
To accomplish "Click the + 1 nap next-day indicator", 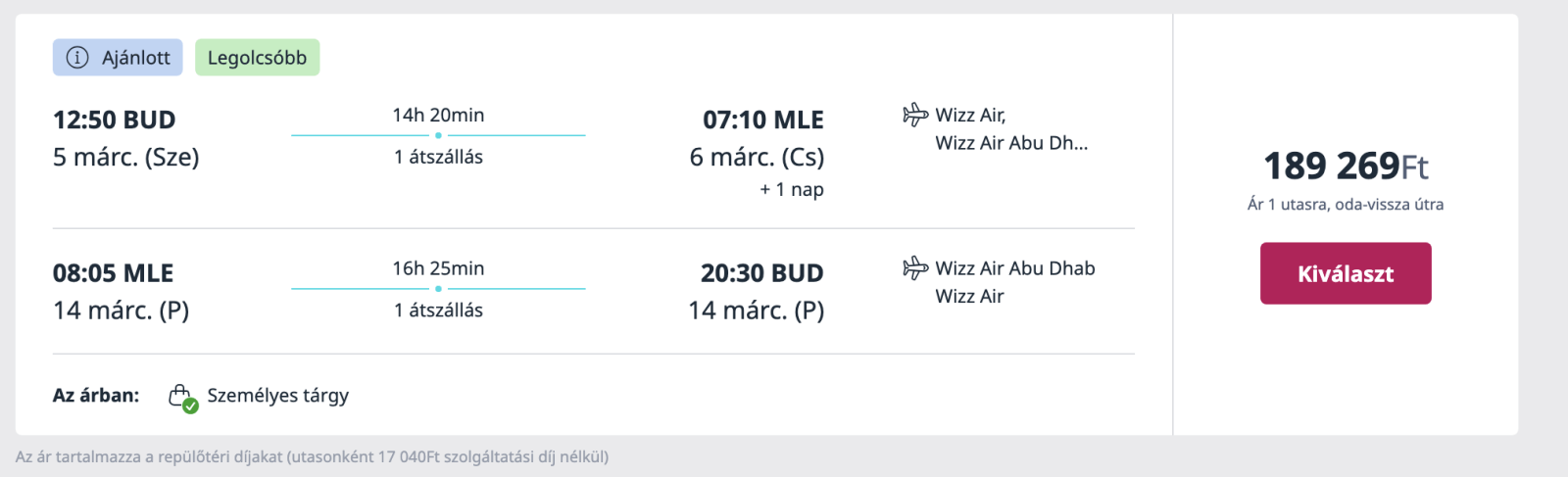I will tap(792, 190).
